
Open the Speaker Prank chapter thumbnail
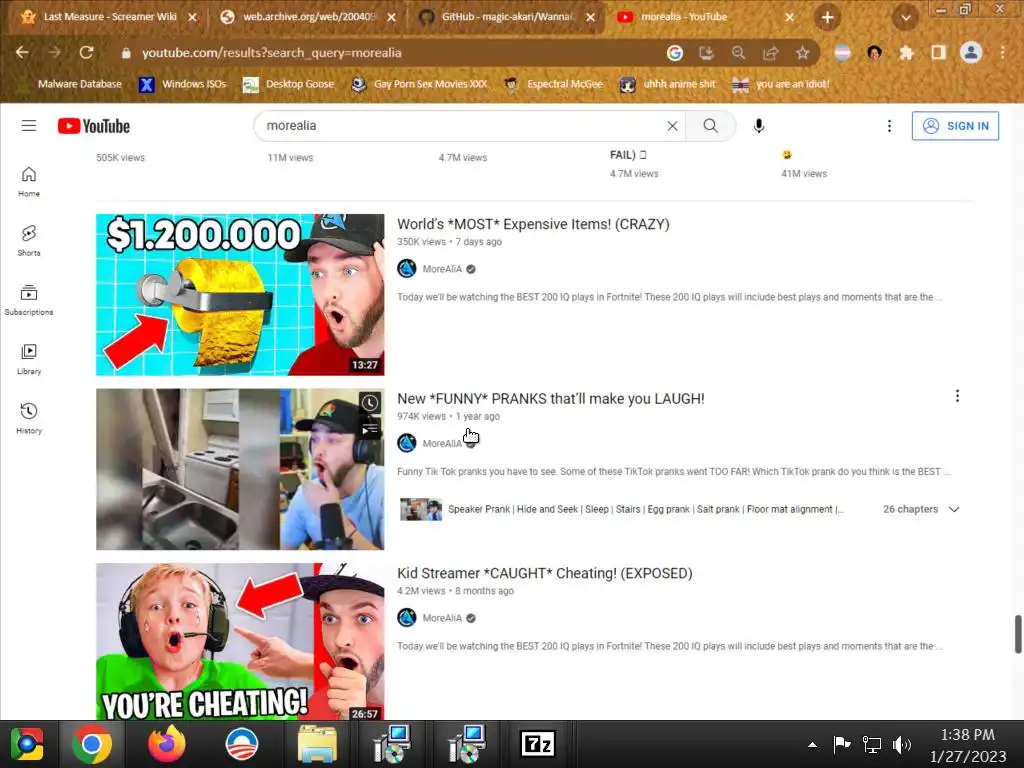421,509
